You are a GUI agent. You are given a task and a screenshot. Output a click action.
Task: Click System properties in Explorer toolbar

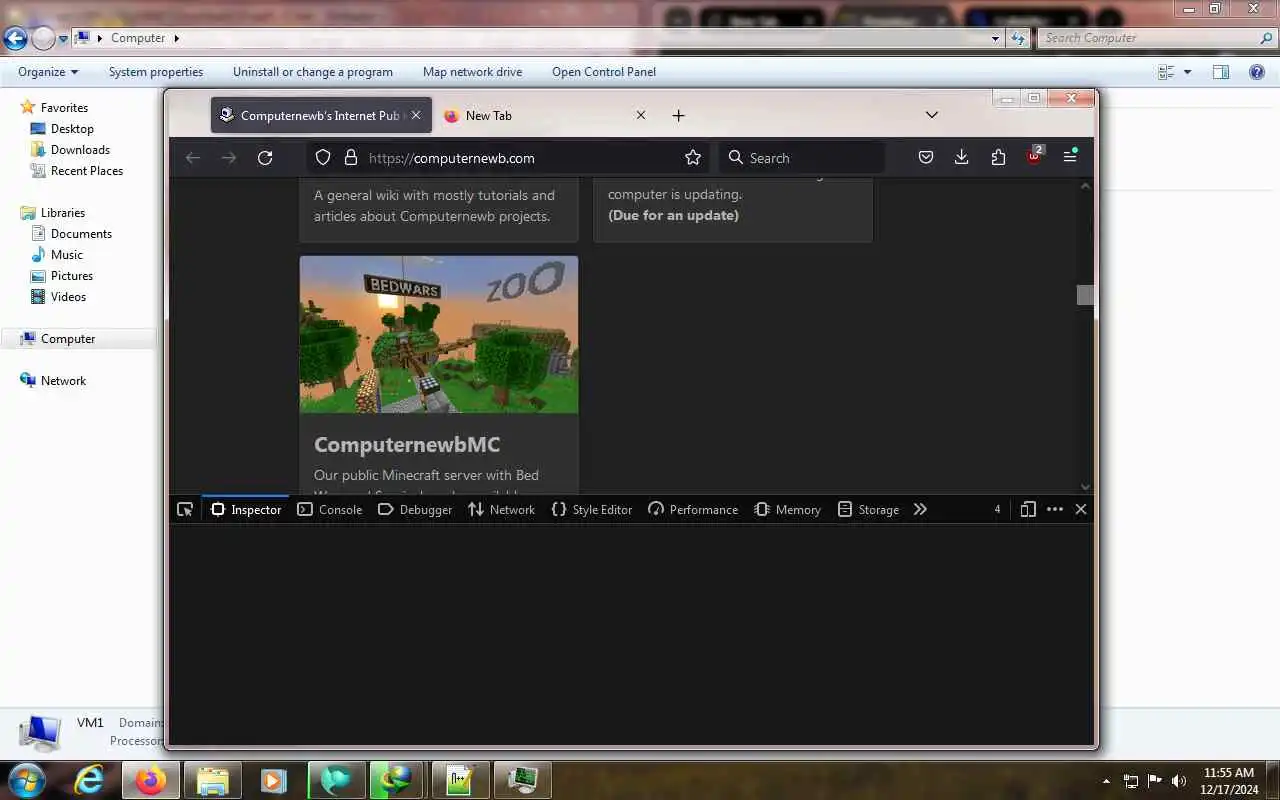156,72
